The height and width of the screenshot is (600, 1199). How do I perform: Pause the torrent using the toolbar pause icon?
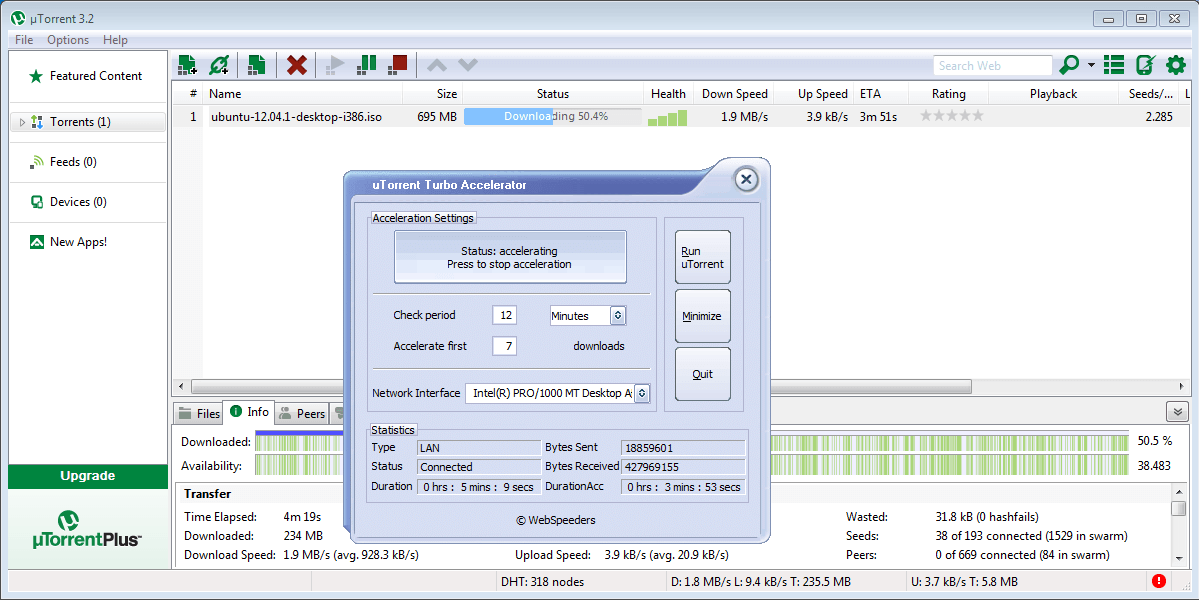point(367,65)
